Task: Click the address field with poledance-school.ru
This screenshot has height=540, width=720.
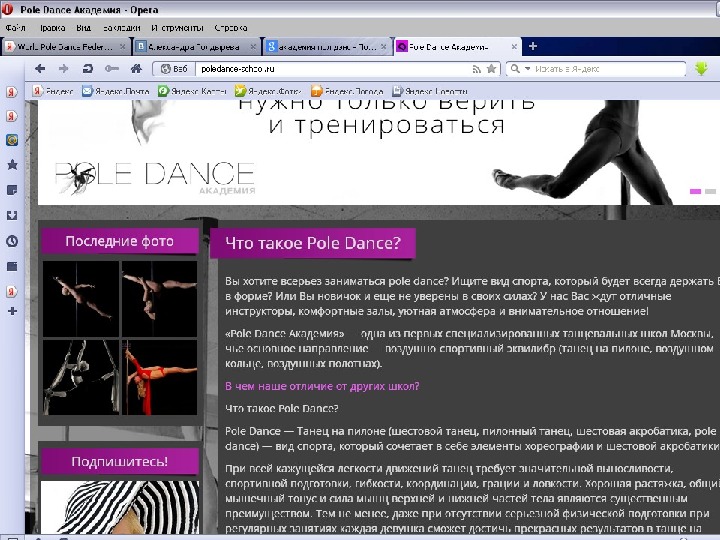Action: [333, 69]
